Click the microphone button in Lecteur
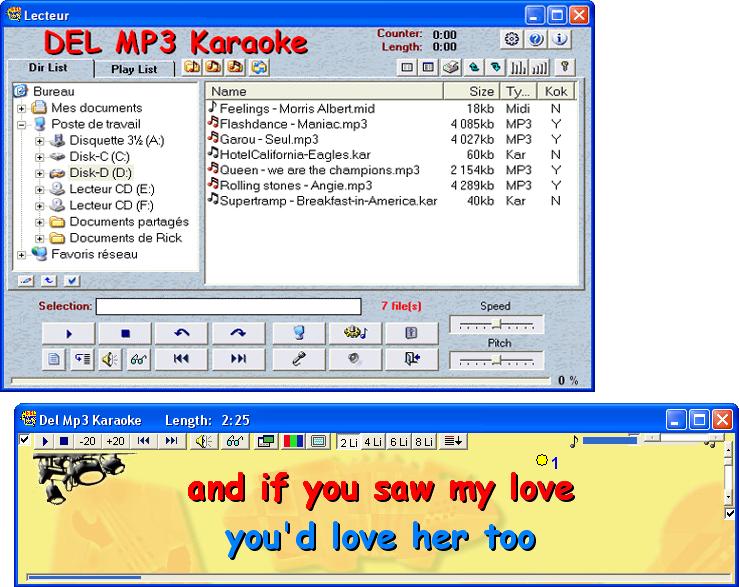Screen dimensions: 739x587 [298, 359]
